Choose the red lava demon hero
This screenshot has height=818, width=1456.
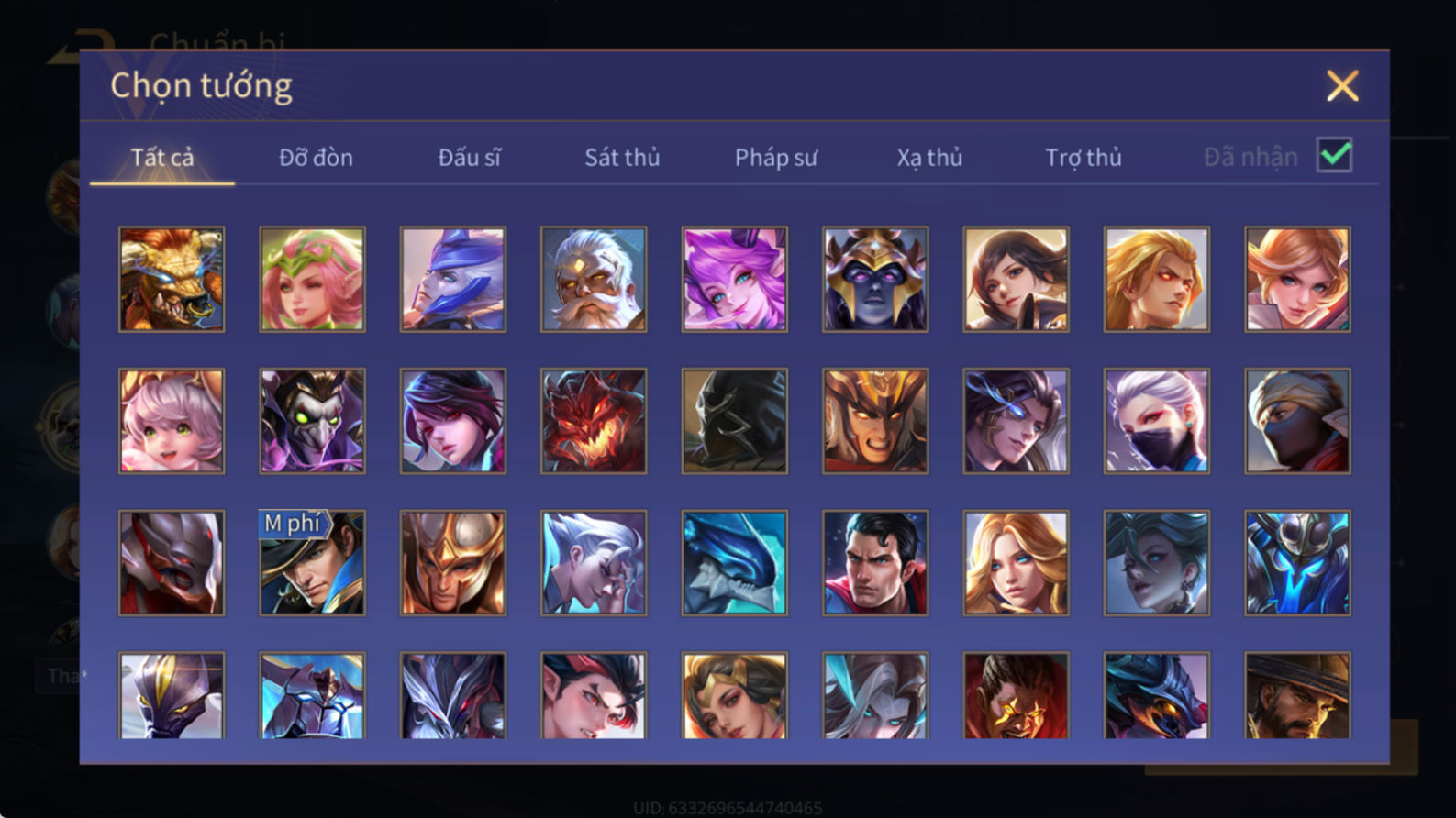594,421
